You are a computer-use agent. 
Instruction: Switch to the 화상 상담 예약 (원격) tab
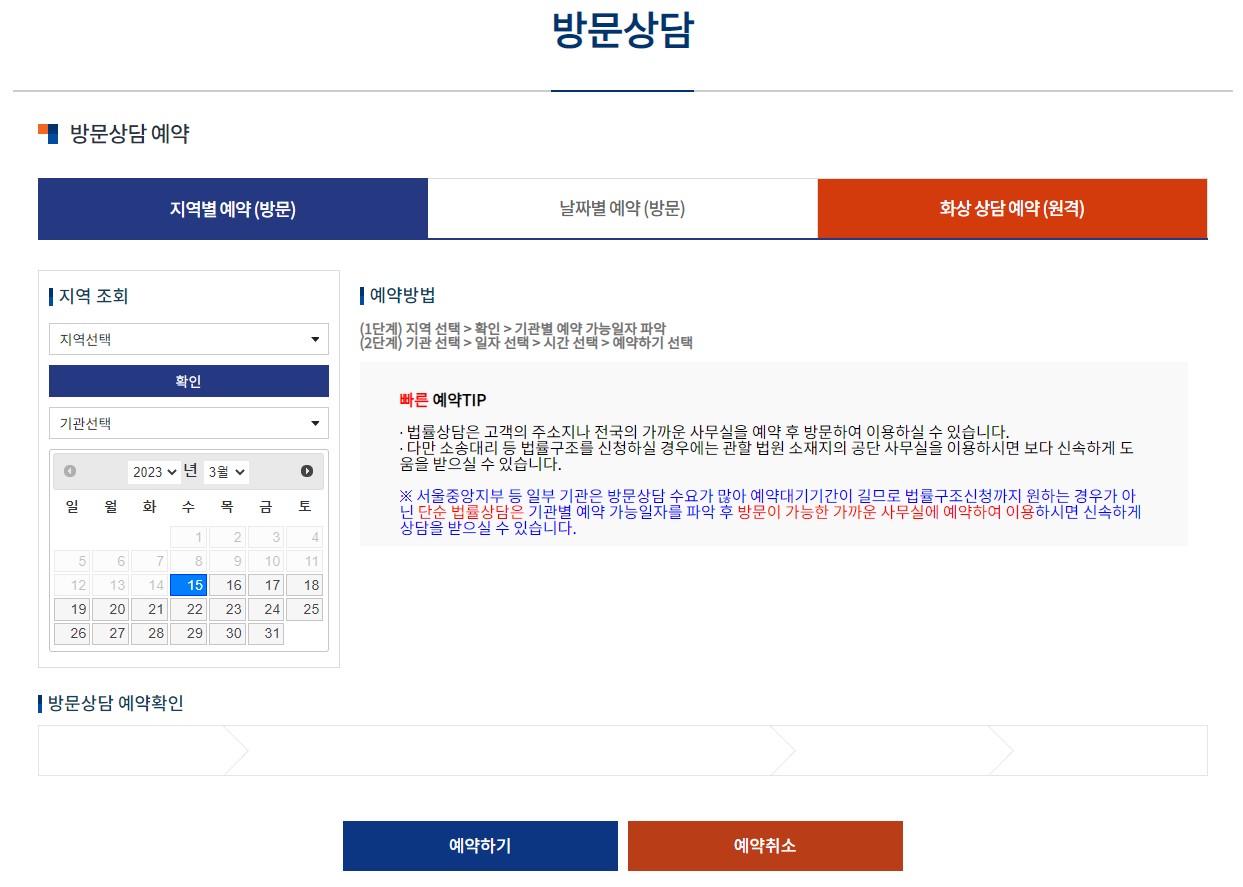coord(1012,208)
